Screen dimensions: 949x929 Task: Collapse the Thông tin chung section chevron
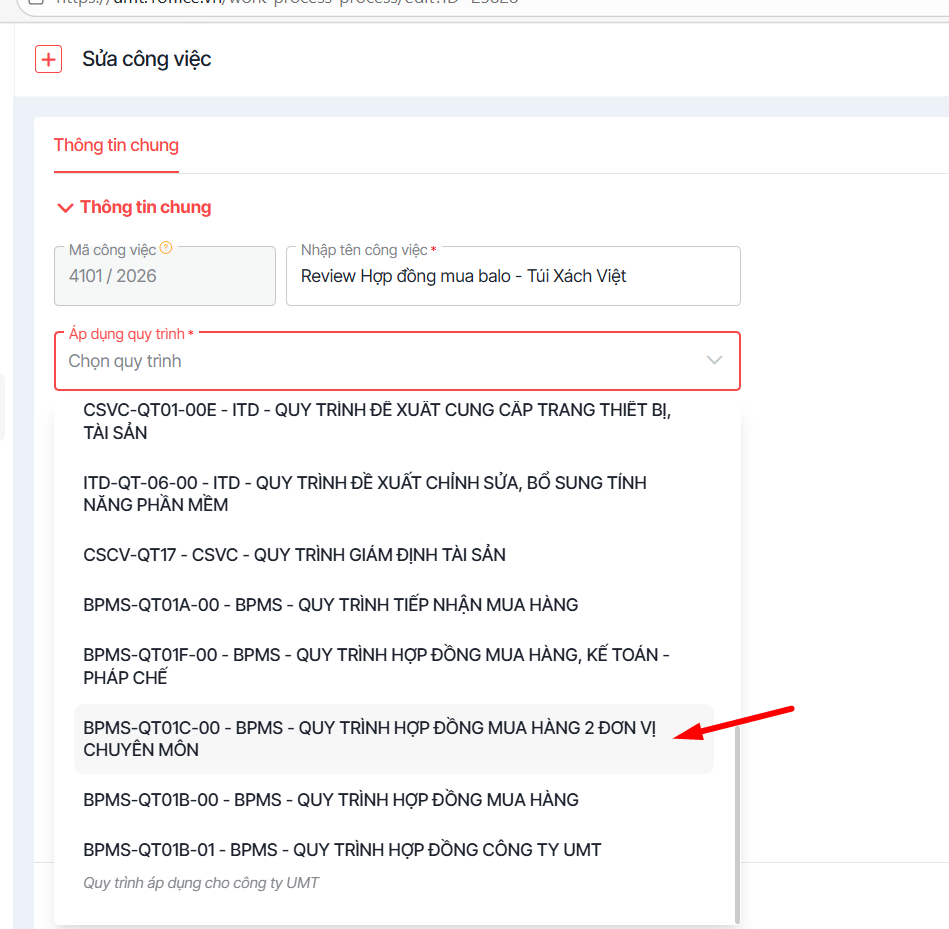[x=66, y=208]
